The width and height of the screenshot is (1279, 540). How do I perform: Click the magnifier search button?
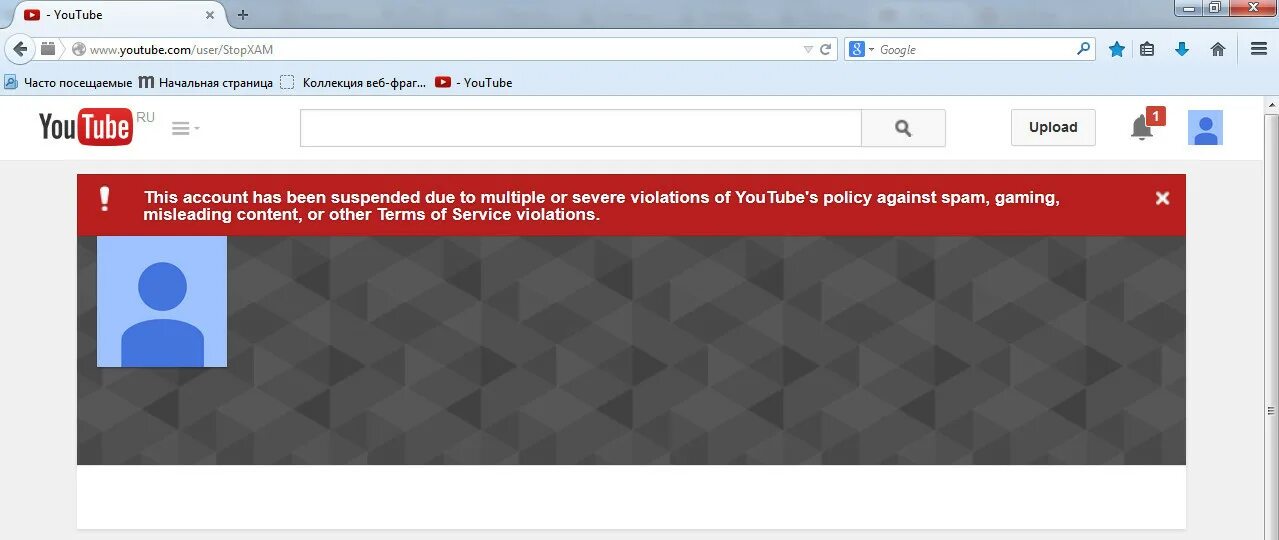903,128
